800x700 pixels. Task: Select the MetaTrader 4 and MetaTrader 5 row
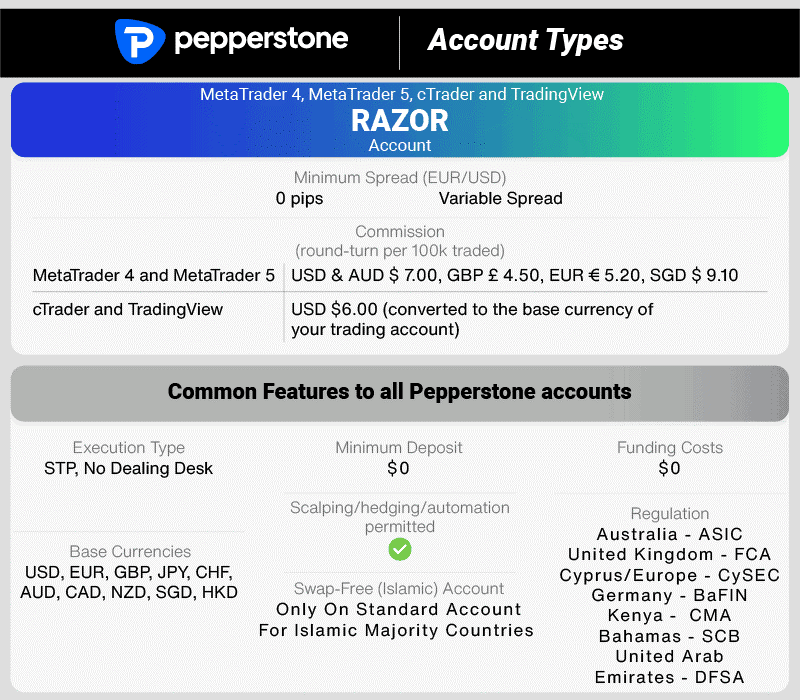pyautogui.click(x=154, y=274)
